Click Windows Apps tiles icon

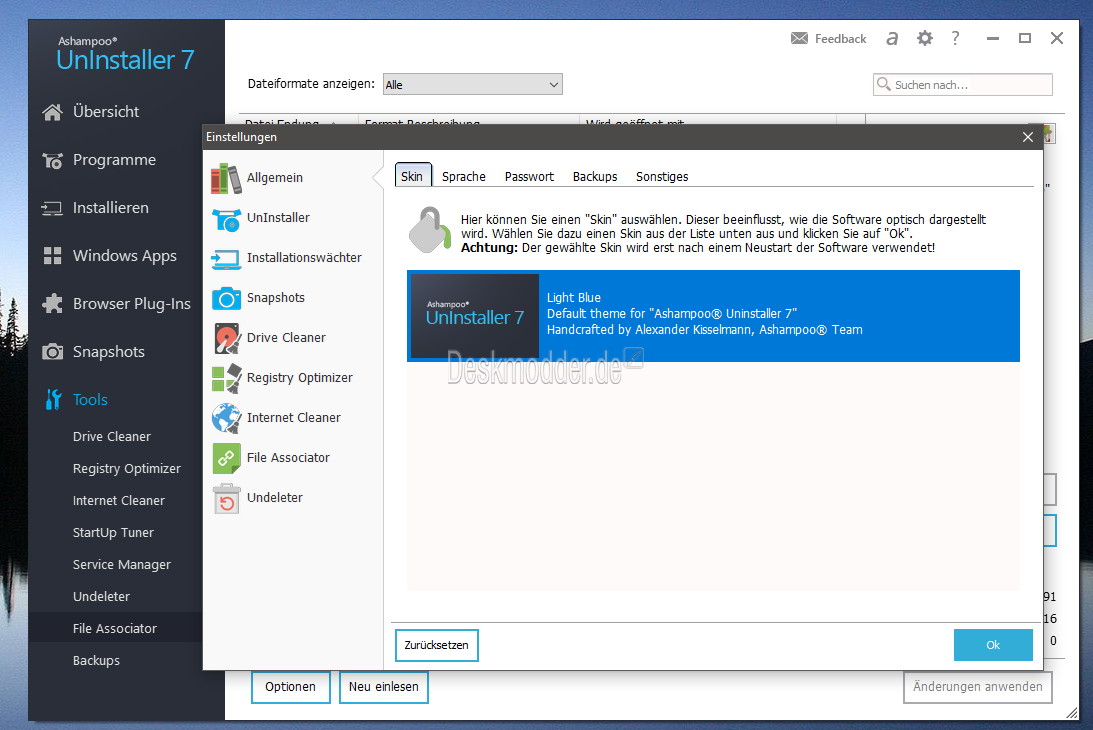click(52, 256)
